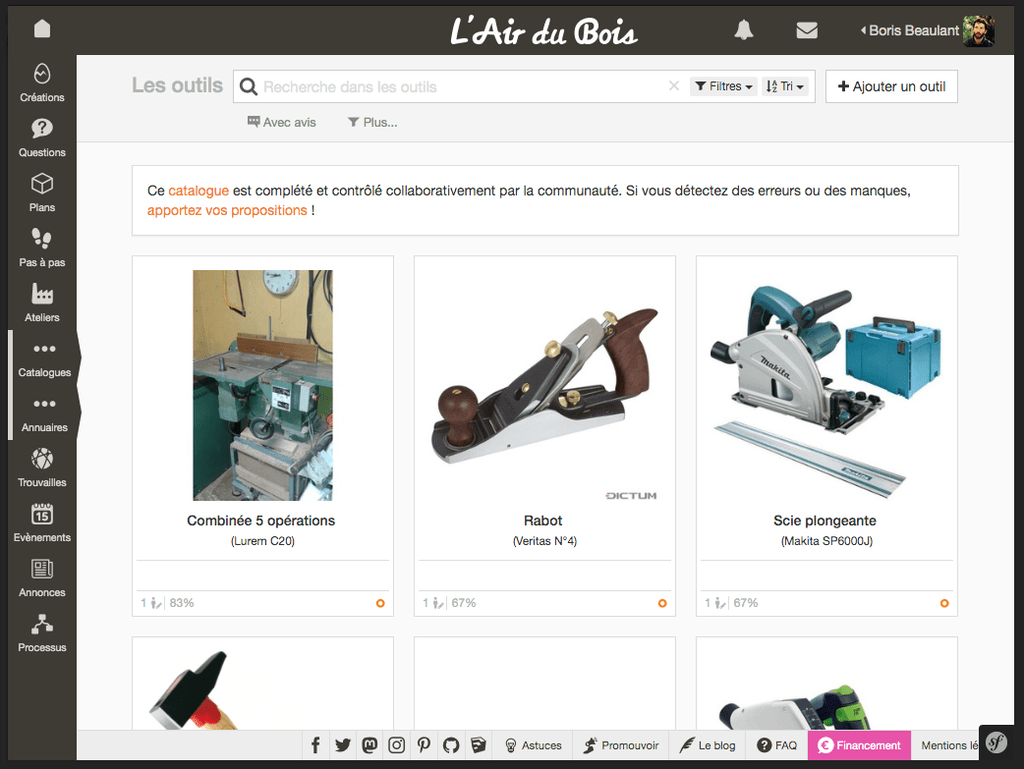Open the Catalogues menu
Image resolution: width=1024 pixels, height=769 pixels.
click(x=44, y=358)
